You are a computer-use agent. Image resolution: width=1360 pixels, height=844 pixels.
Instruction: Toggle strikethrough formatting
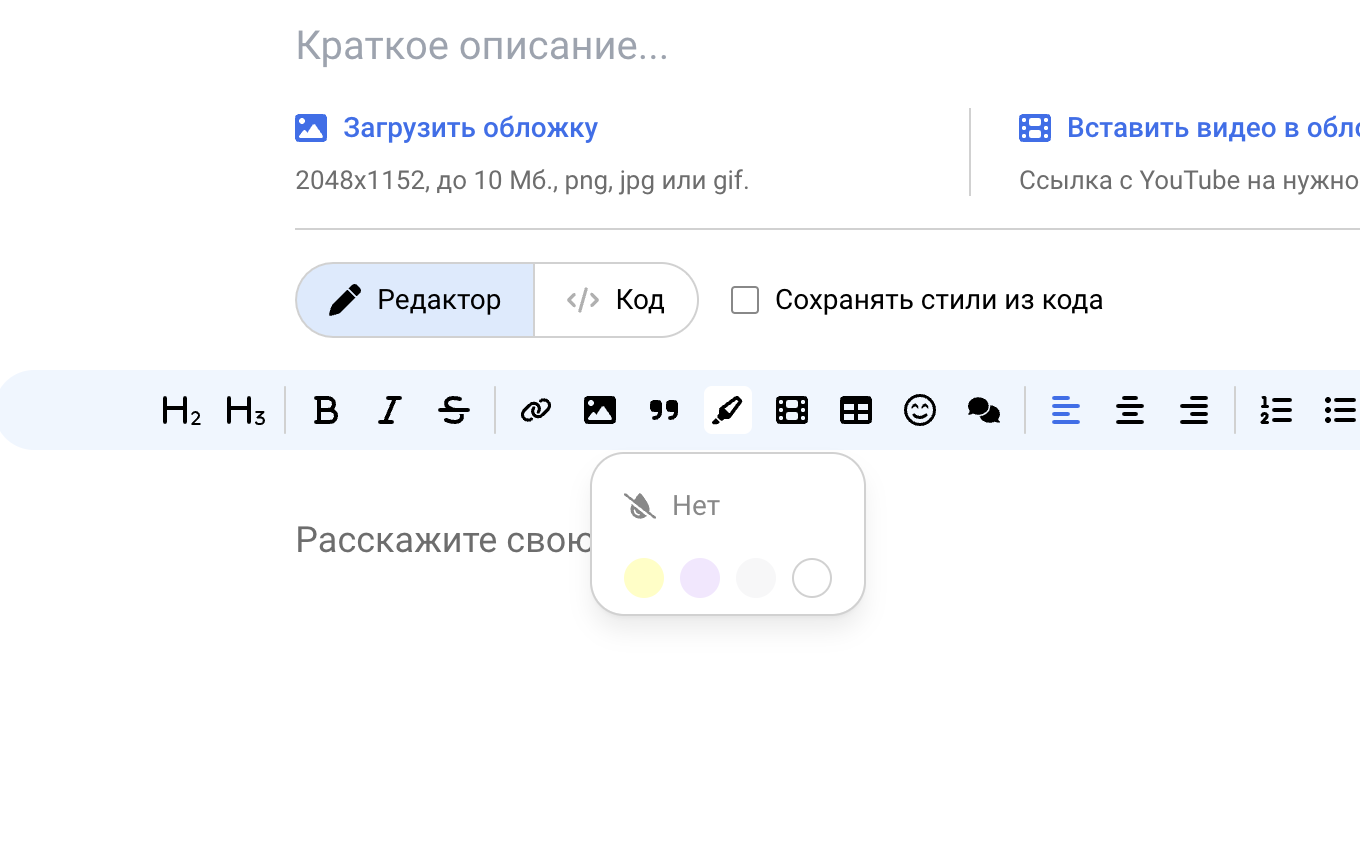coord(454,410)
